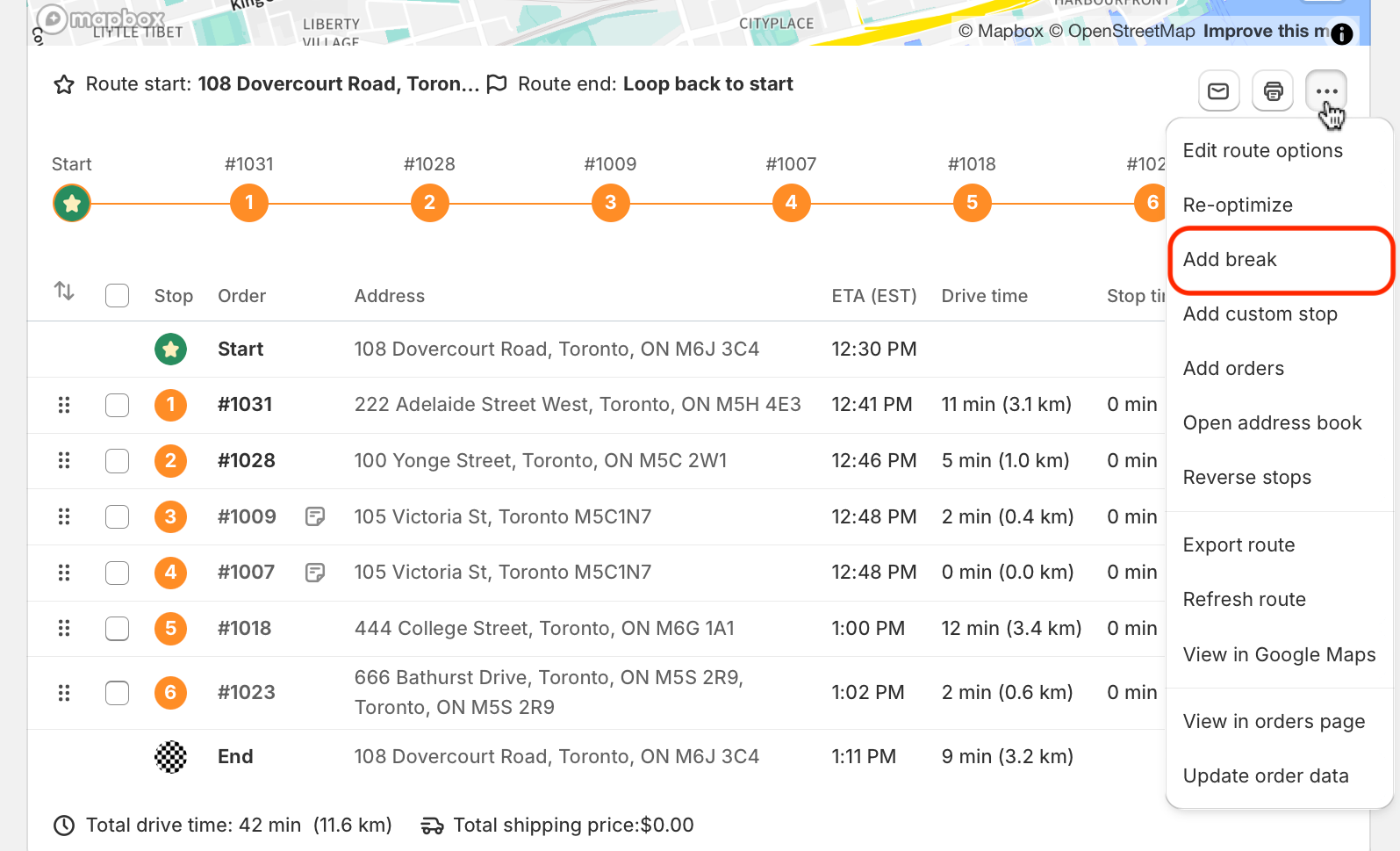
Task: Click the email route envelope icon
Action: (x=1218, y=90)
